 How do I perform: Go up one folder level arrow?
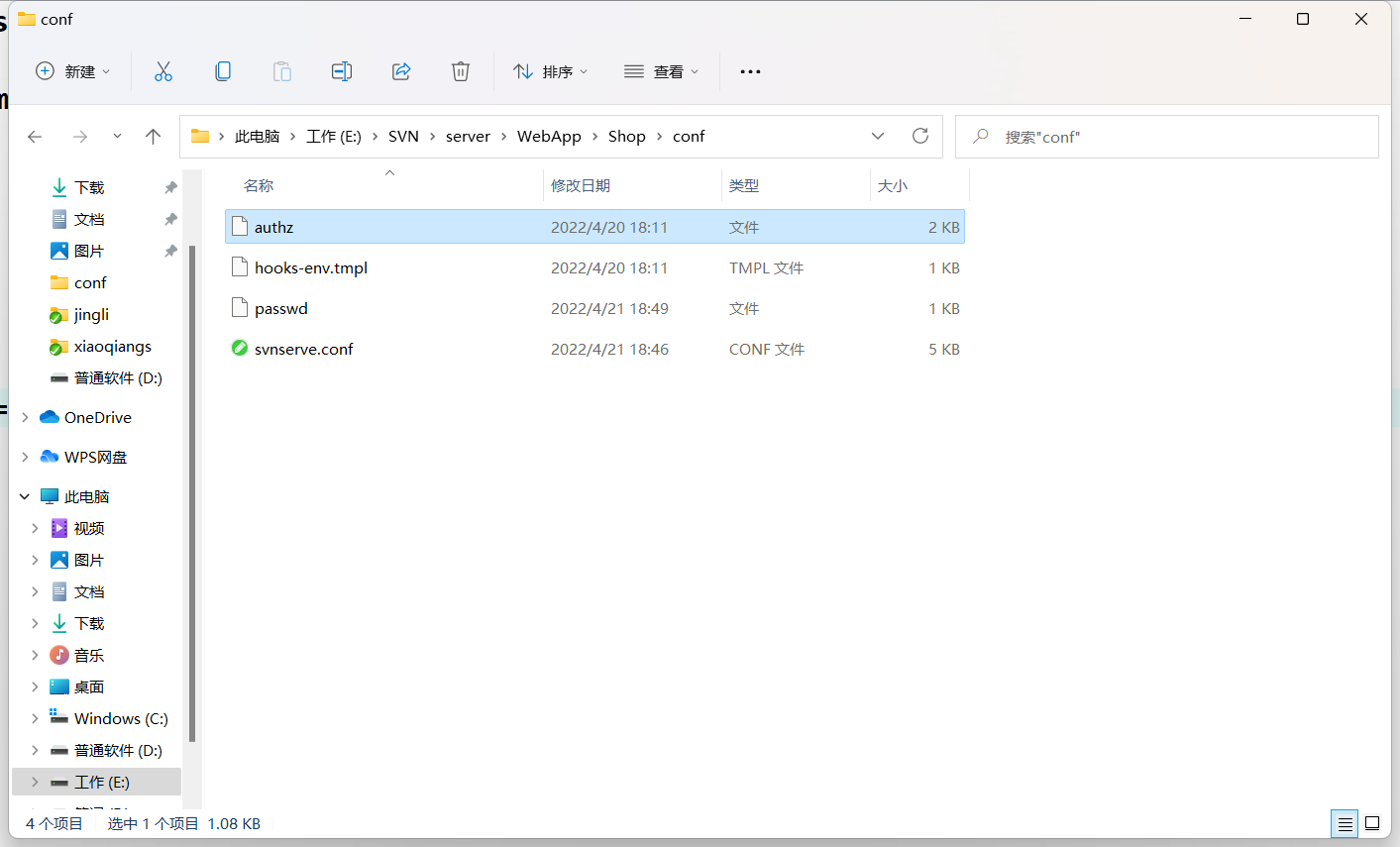point(153,137)
